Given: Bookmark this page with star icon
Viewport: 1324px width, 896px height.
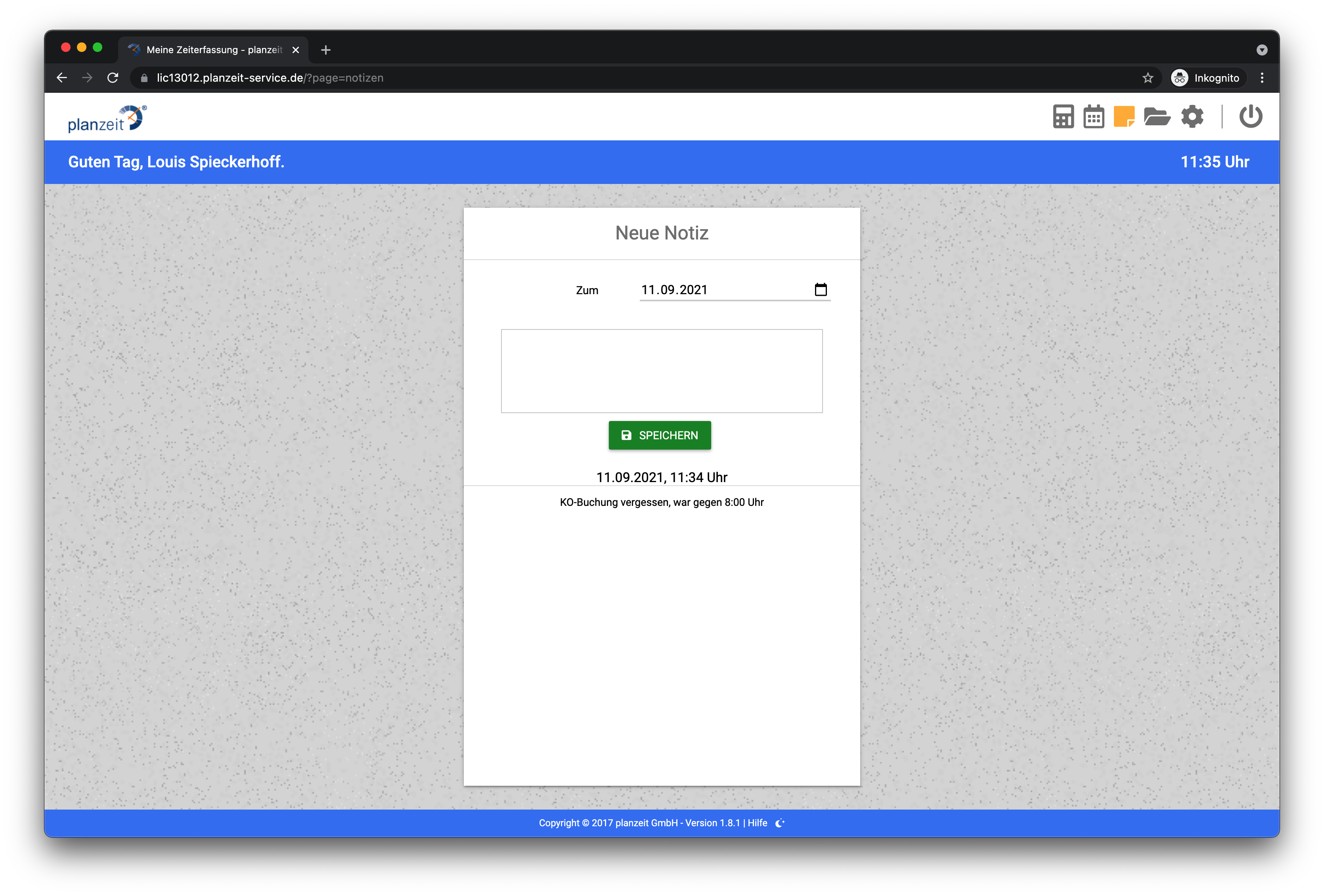Looking at the screenshot, I should (x=1147, y=78).
